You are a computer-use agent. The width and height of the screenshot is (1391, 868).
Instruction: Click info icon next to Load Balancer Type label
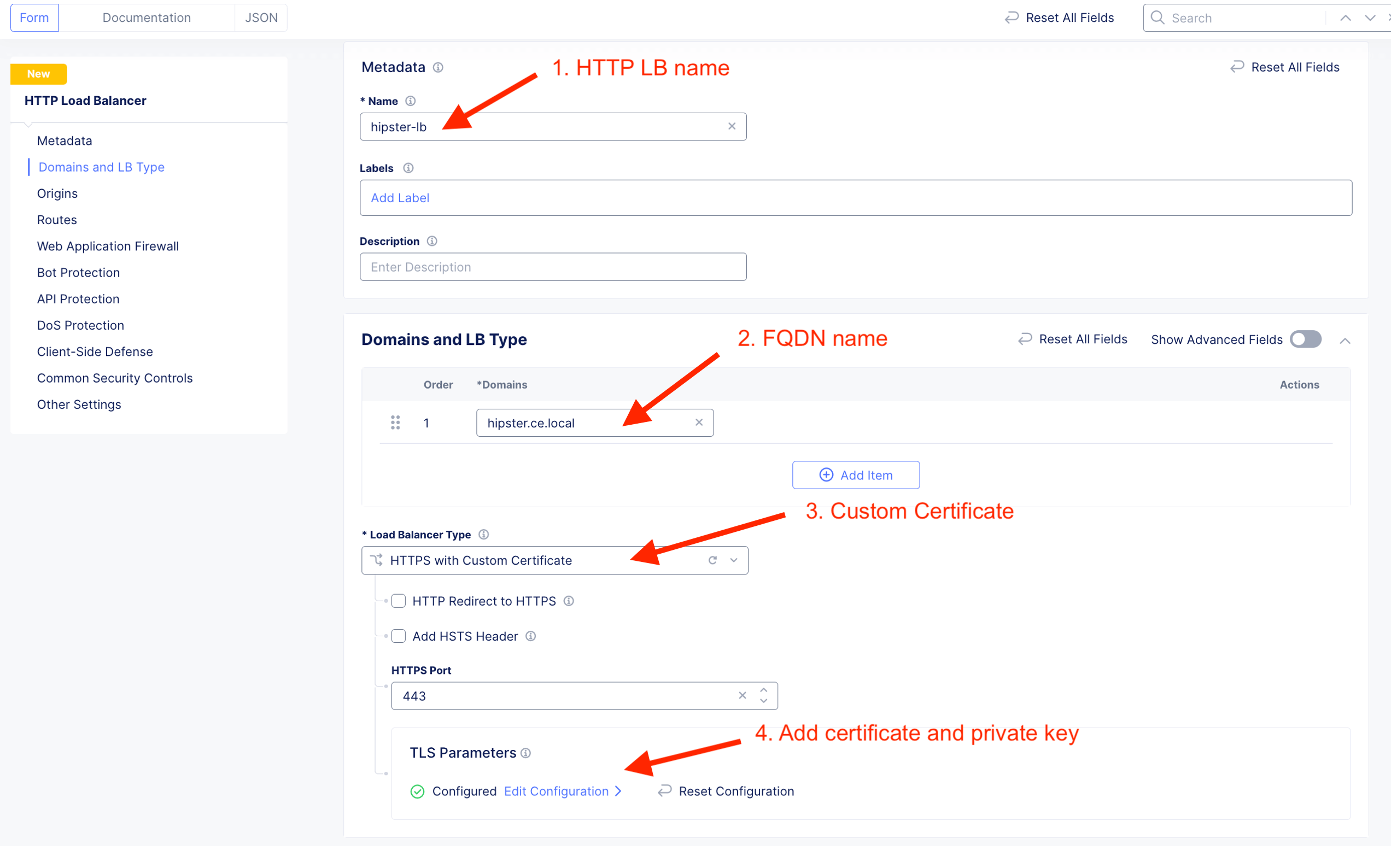[x=484, y=535]
